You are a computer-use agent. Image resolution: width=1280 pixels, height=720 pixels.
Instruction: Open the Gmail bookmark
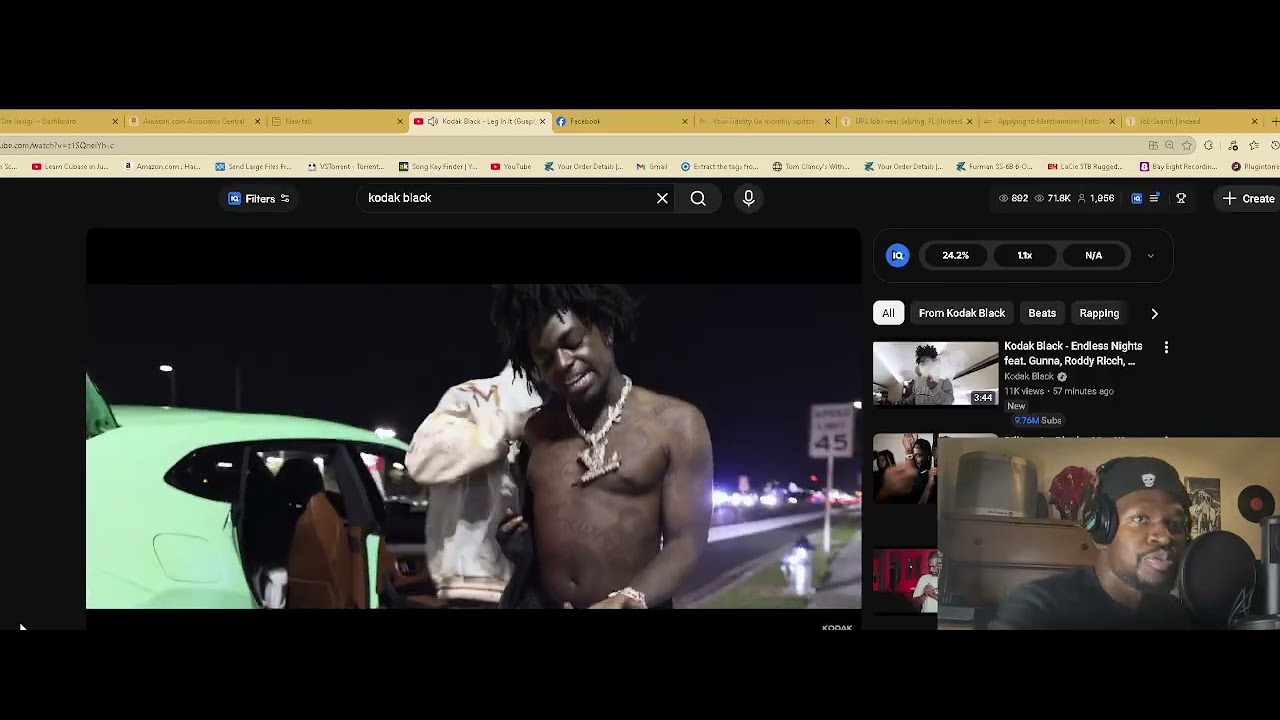pos(652,167)
